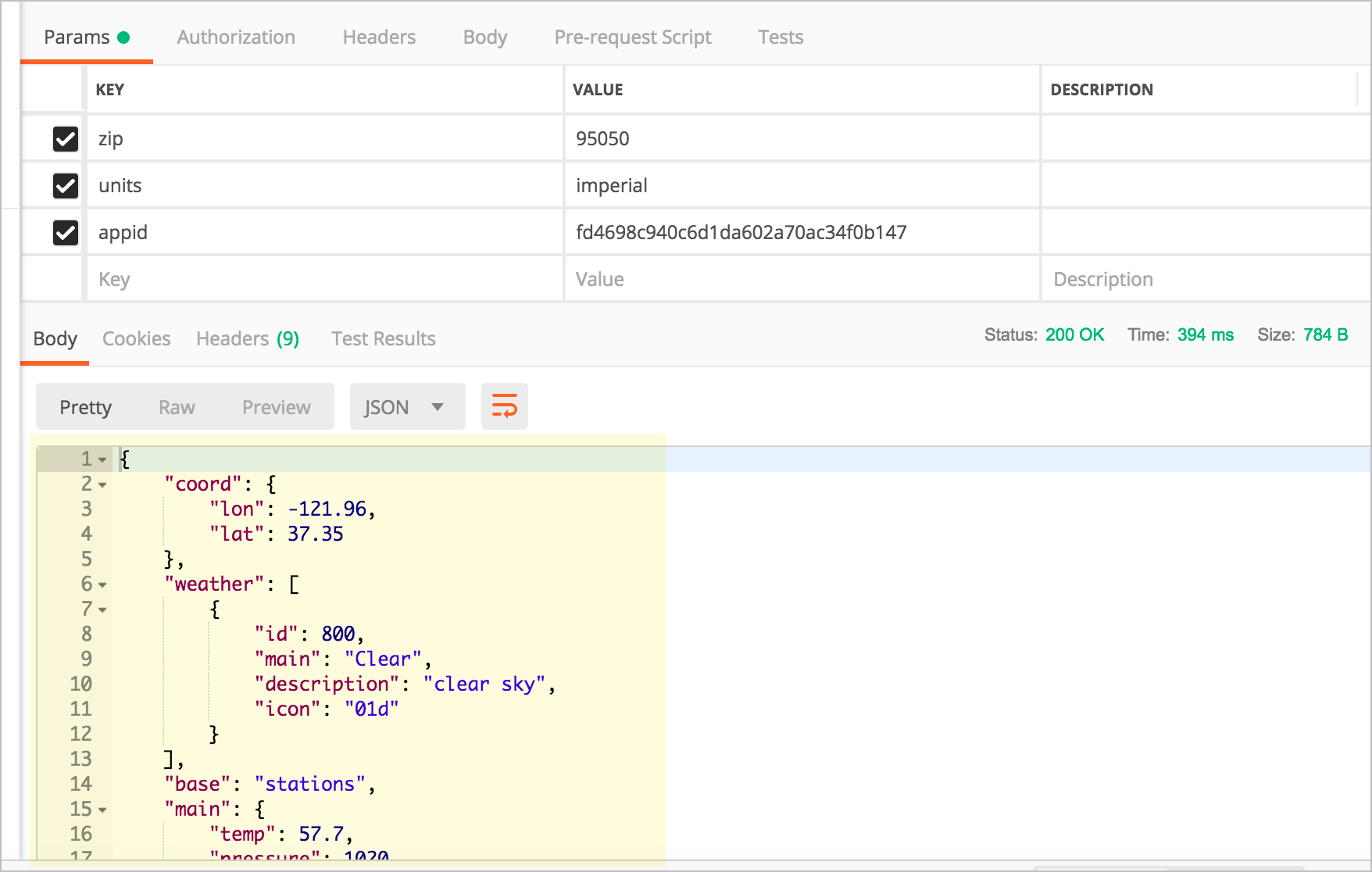
Task: Select the 95050 value cell
Action: [802, 139]
